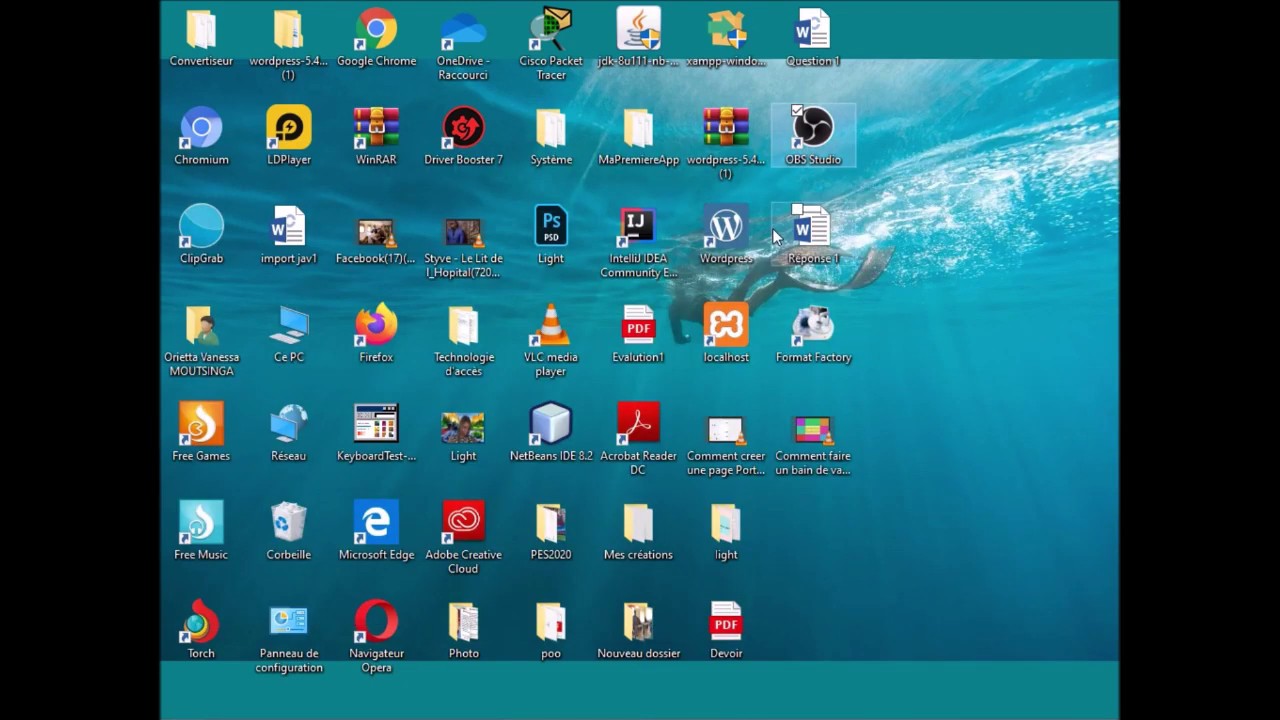
Task: Select the Ce PC icon
Action: [289, 325]
